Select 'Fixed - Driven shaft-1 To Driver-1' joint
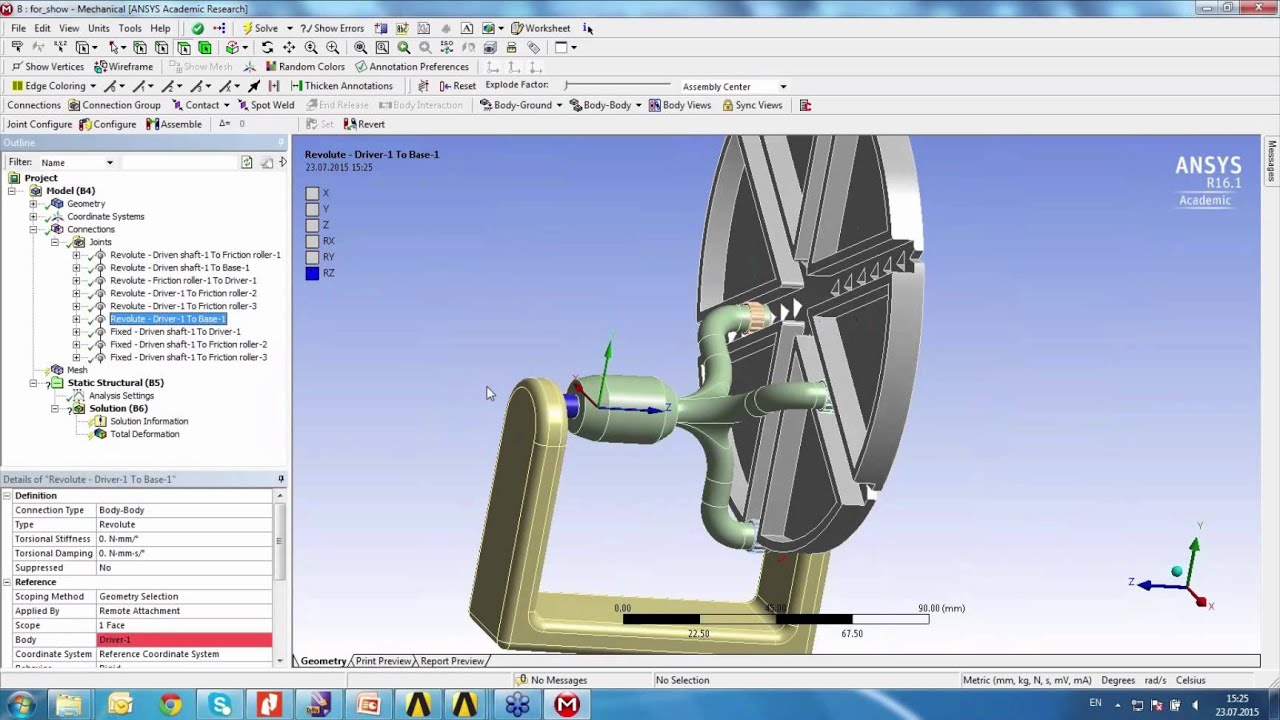The height and width of the screenshot is (720, 1280). (175, 332)
